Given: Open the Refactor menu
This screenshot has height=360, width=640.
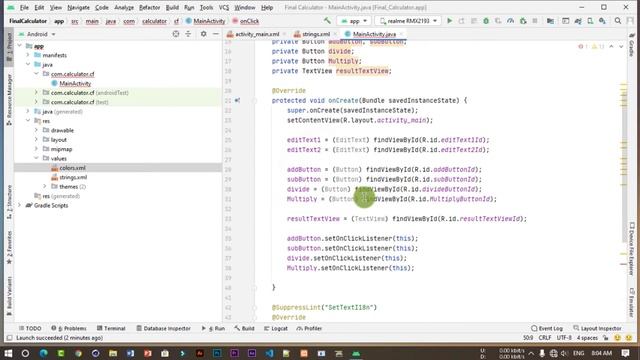Looking at the screenshot, I should pos(149,7).
